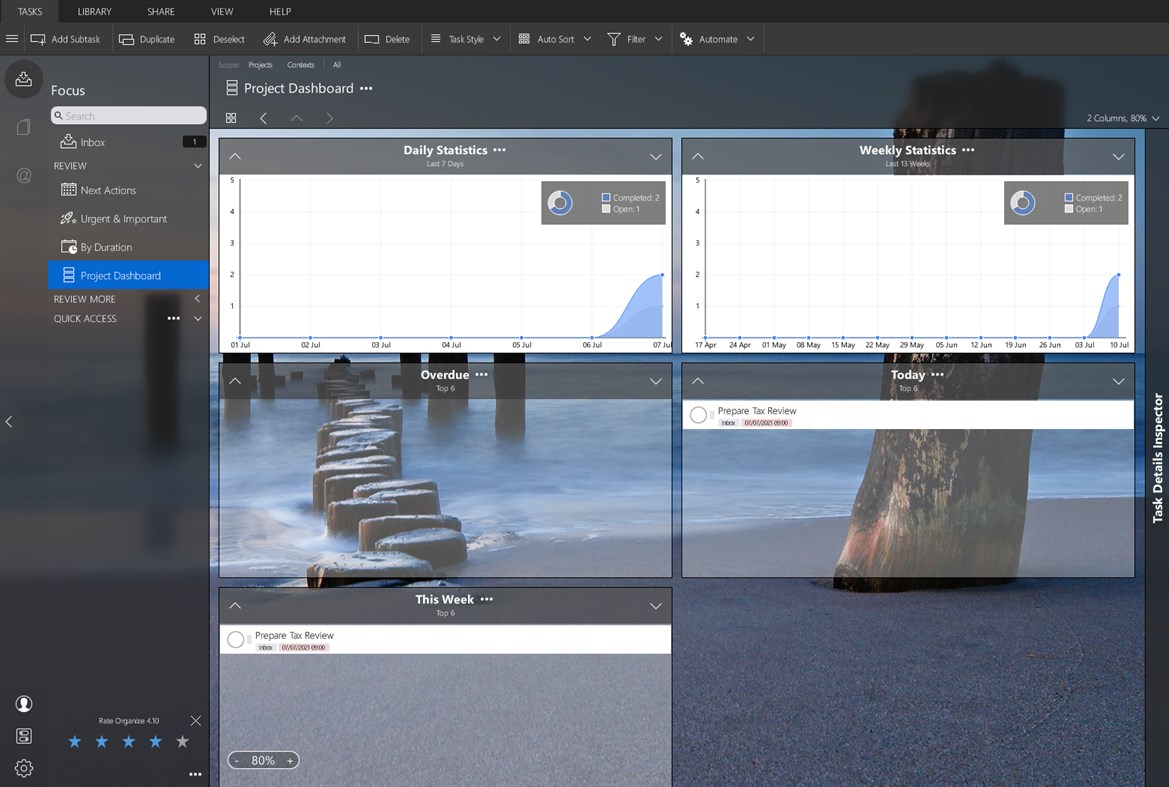
Task: Open the Auto Sort dropdown
Action: coord(555,39)
